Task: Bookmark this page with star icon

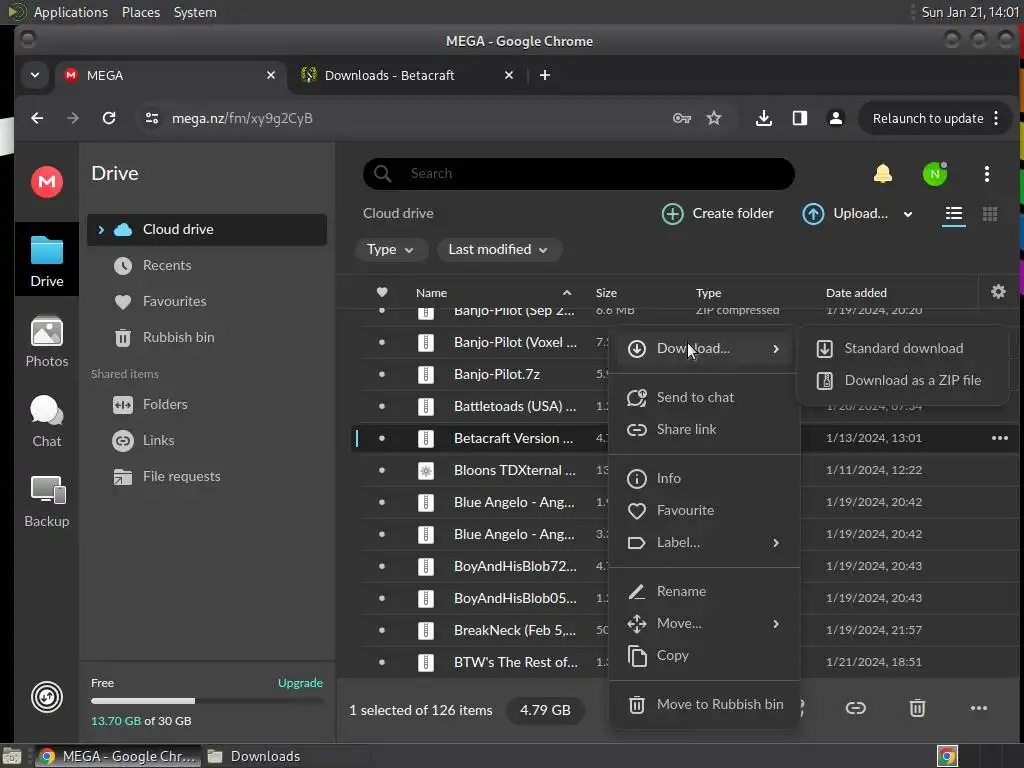Action: click(x=714, y=118)
